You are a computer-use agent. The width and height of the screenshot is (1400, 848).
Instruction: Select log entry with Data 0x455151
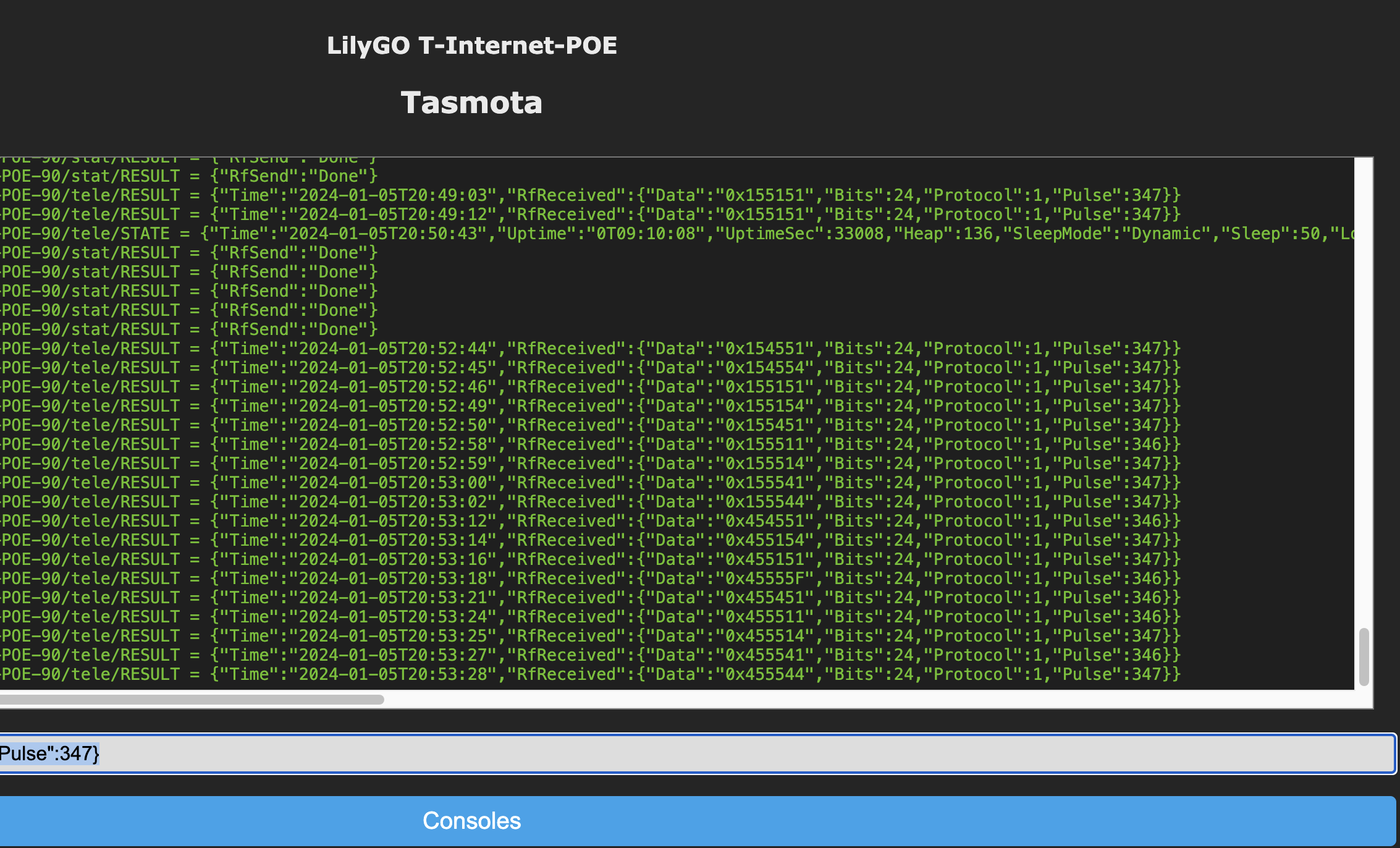[590, 559]
